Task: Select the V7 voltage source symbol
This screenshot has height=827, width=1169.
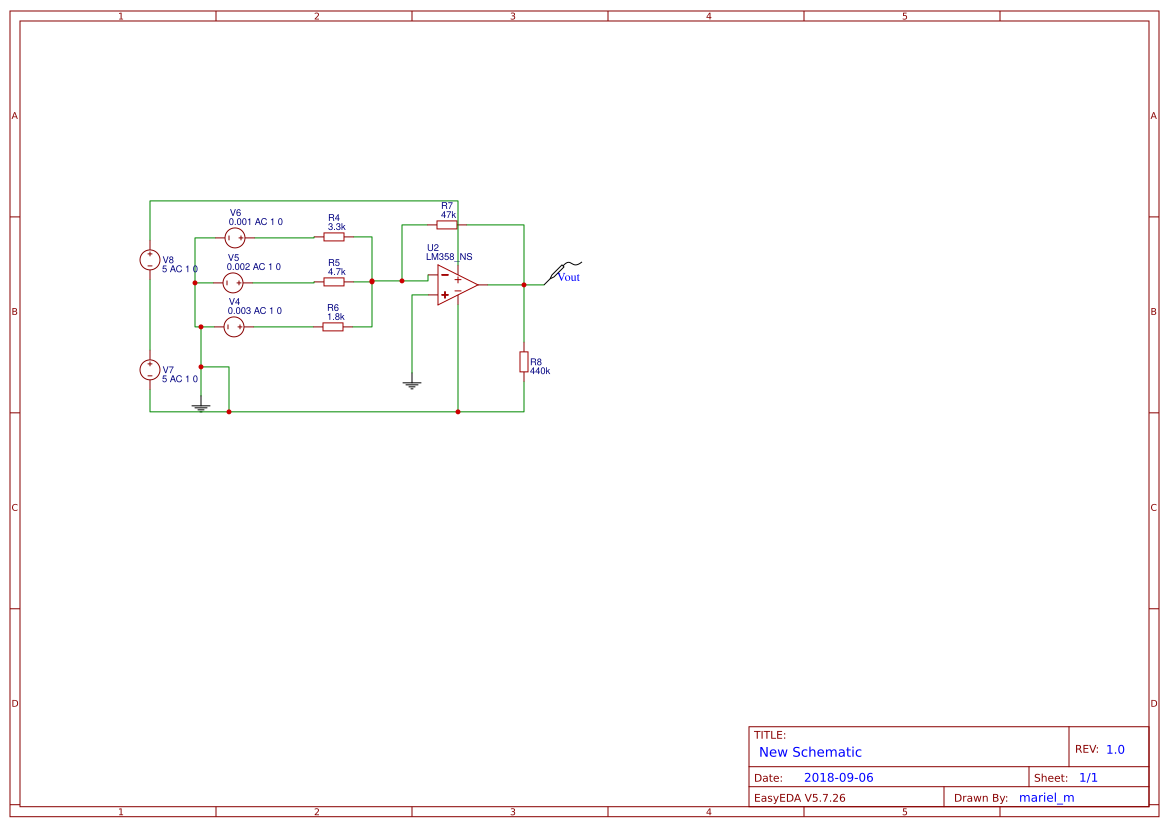Action: pyautogui.click(x=149, y=370)
